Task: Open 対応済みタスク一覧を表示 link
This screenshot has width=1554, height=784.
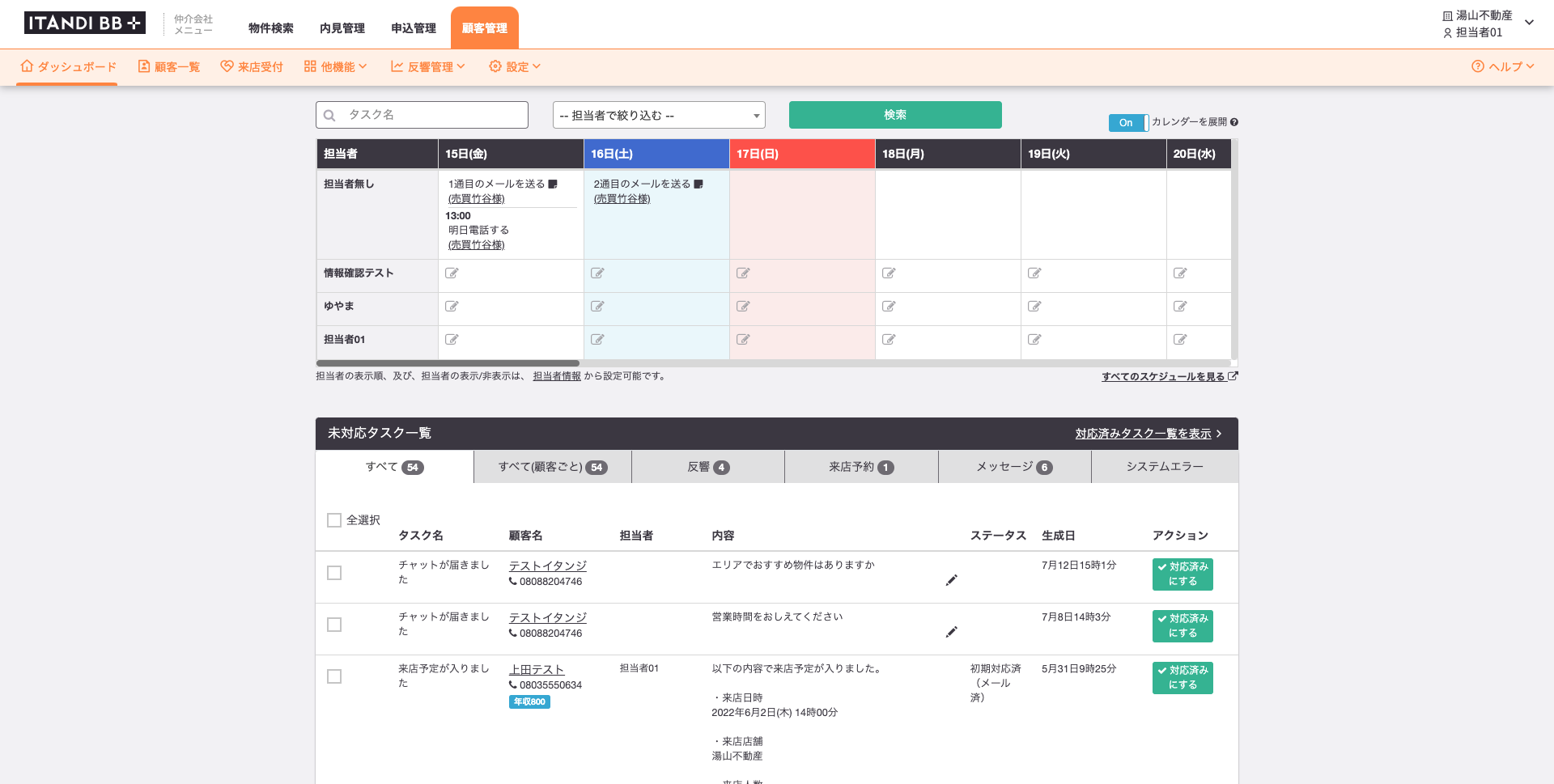Action: tap(1148, 434)
